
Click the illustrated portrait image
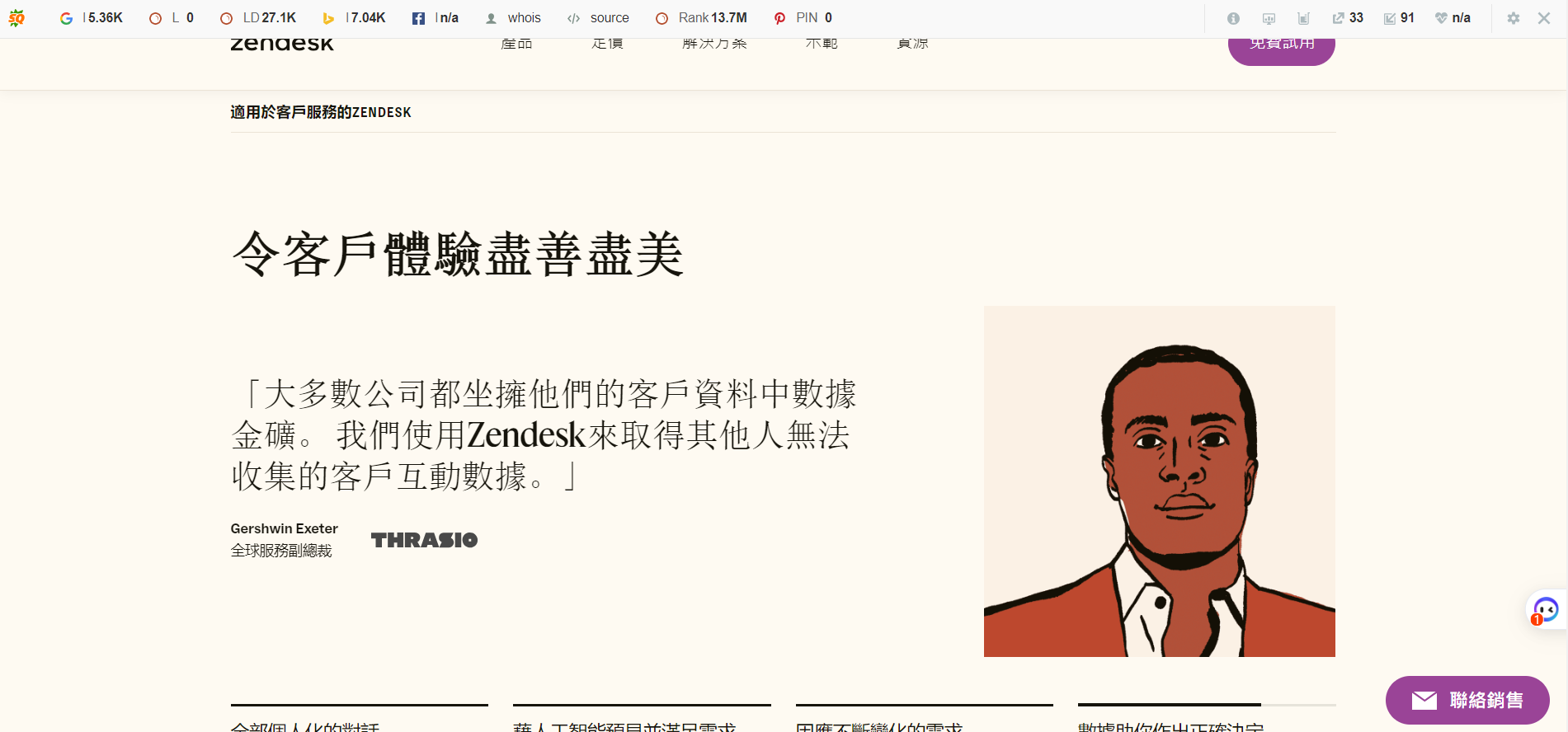tap(1160, 481)
